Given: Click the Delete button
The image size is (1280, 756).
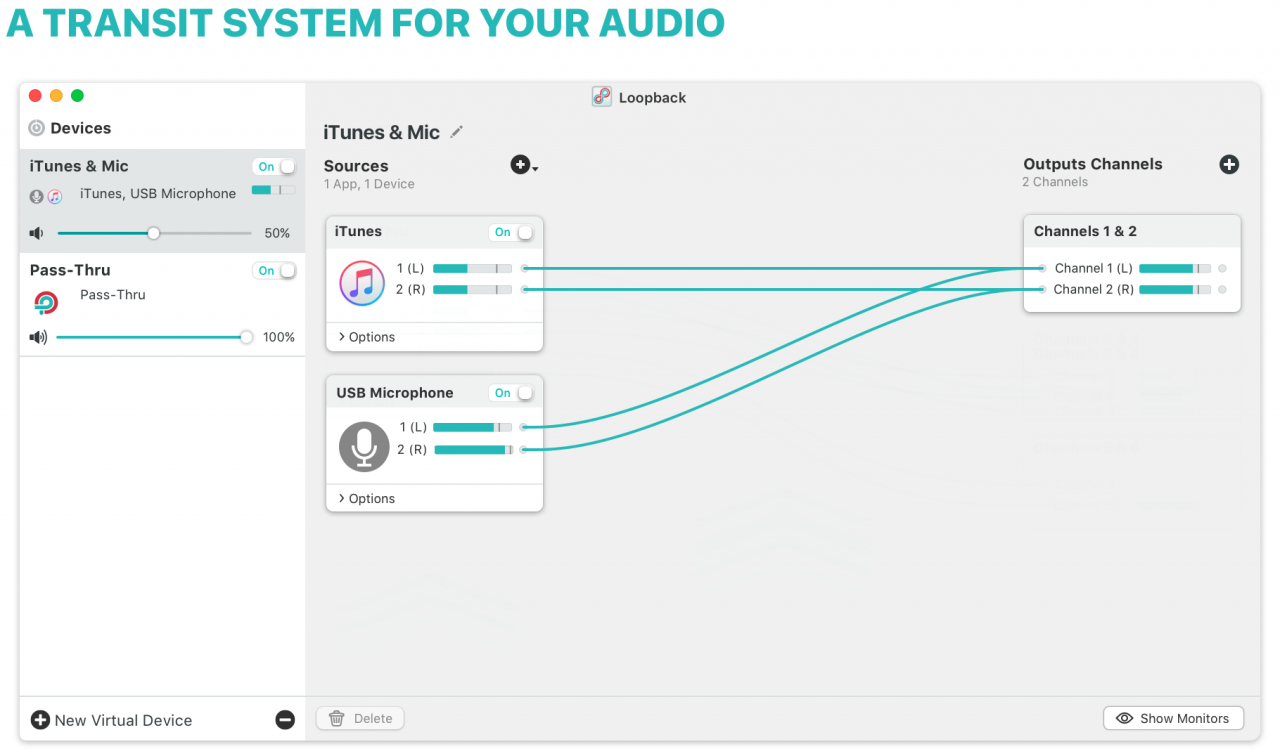Looking at the screenshot, I should coord(360,718).
